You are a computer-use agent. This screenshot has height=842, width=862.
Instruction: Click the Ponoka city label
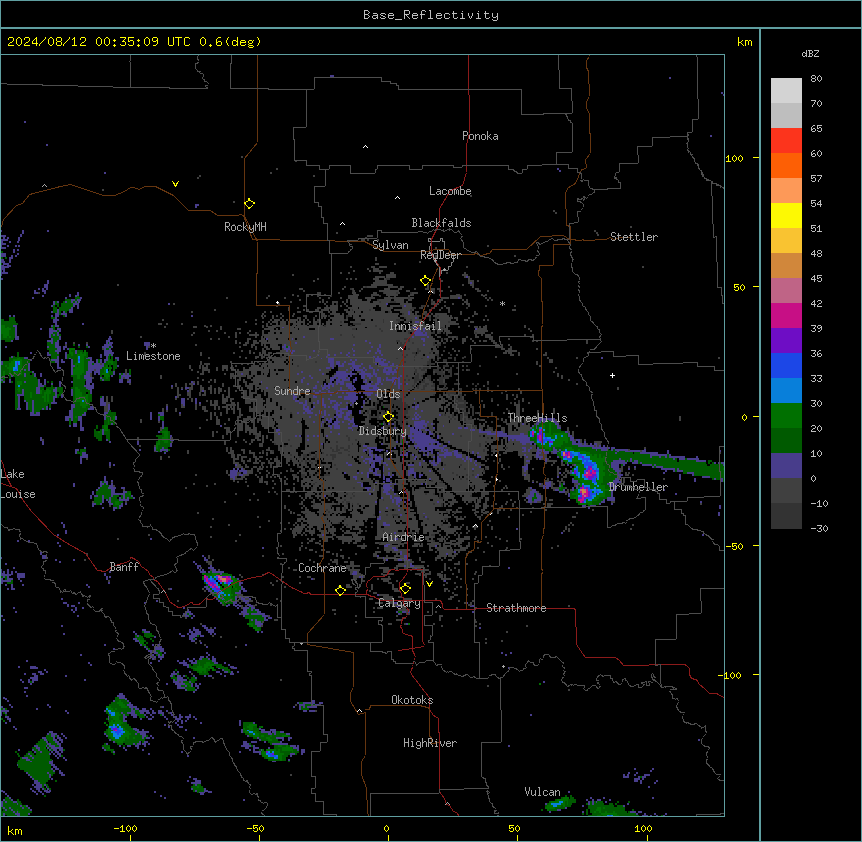pyautogui.click(x=480, y=136)
